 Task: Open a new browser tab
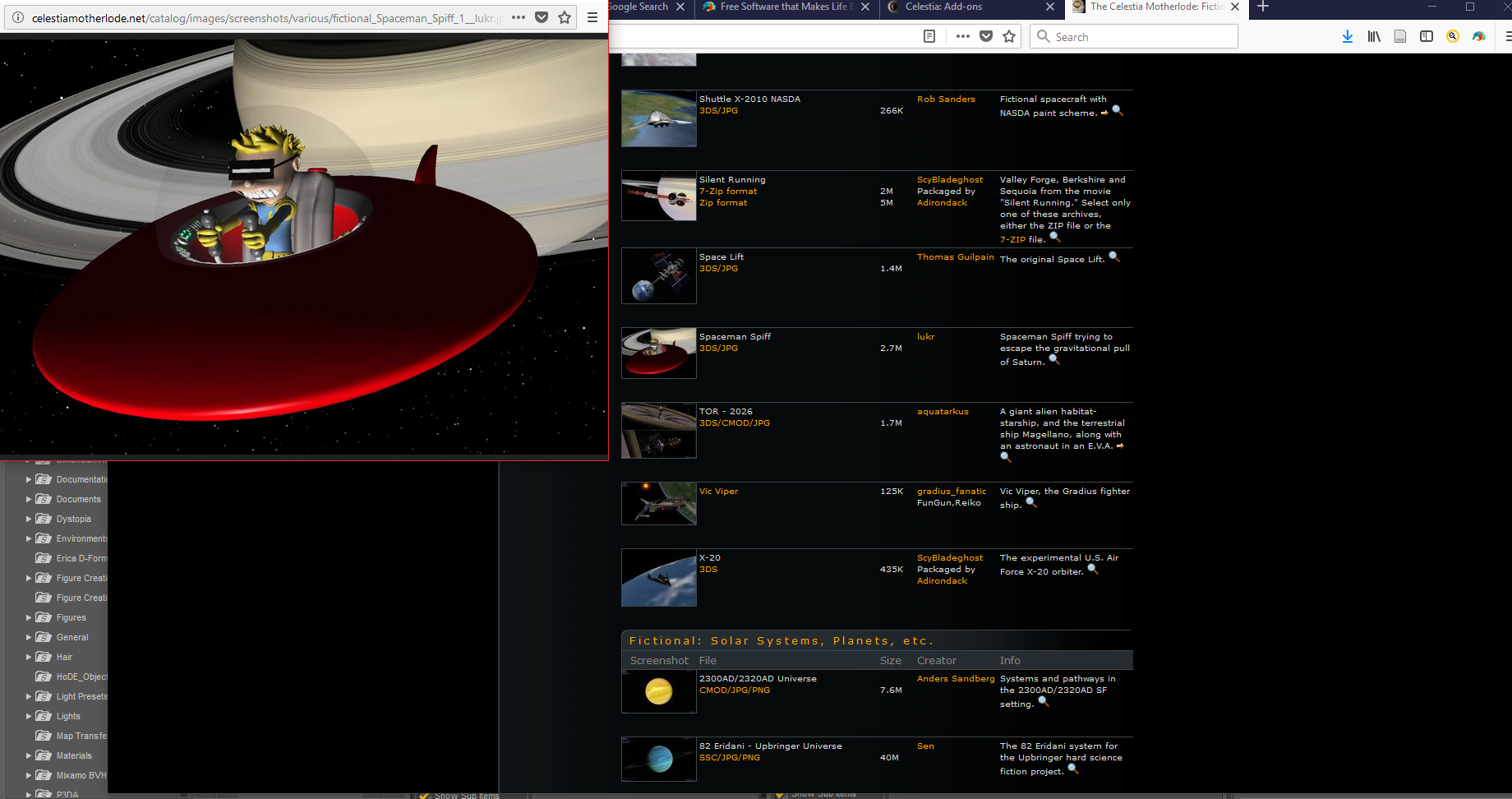click(x=1263, y=7)
